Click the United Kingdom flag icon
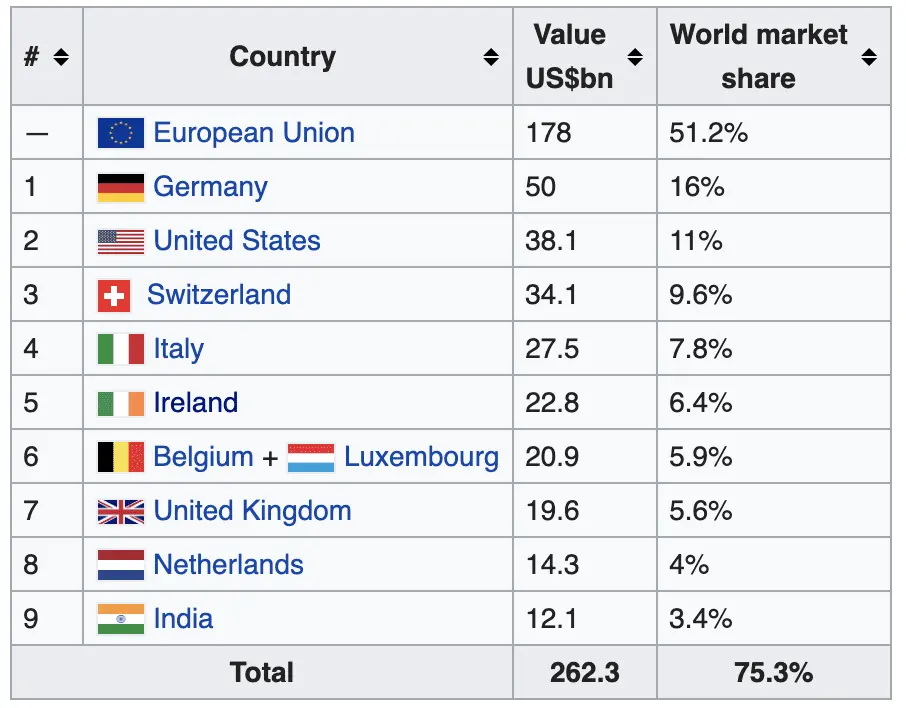Viewport: 906px width, 708px height. [121, 511]
